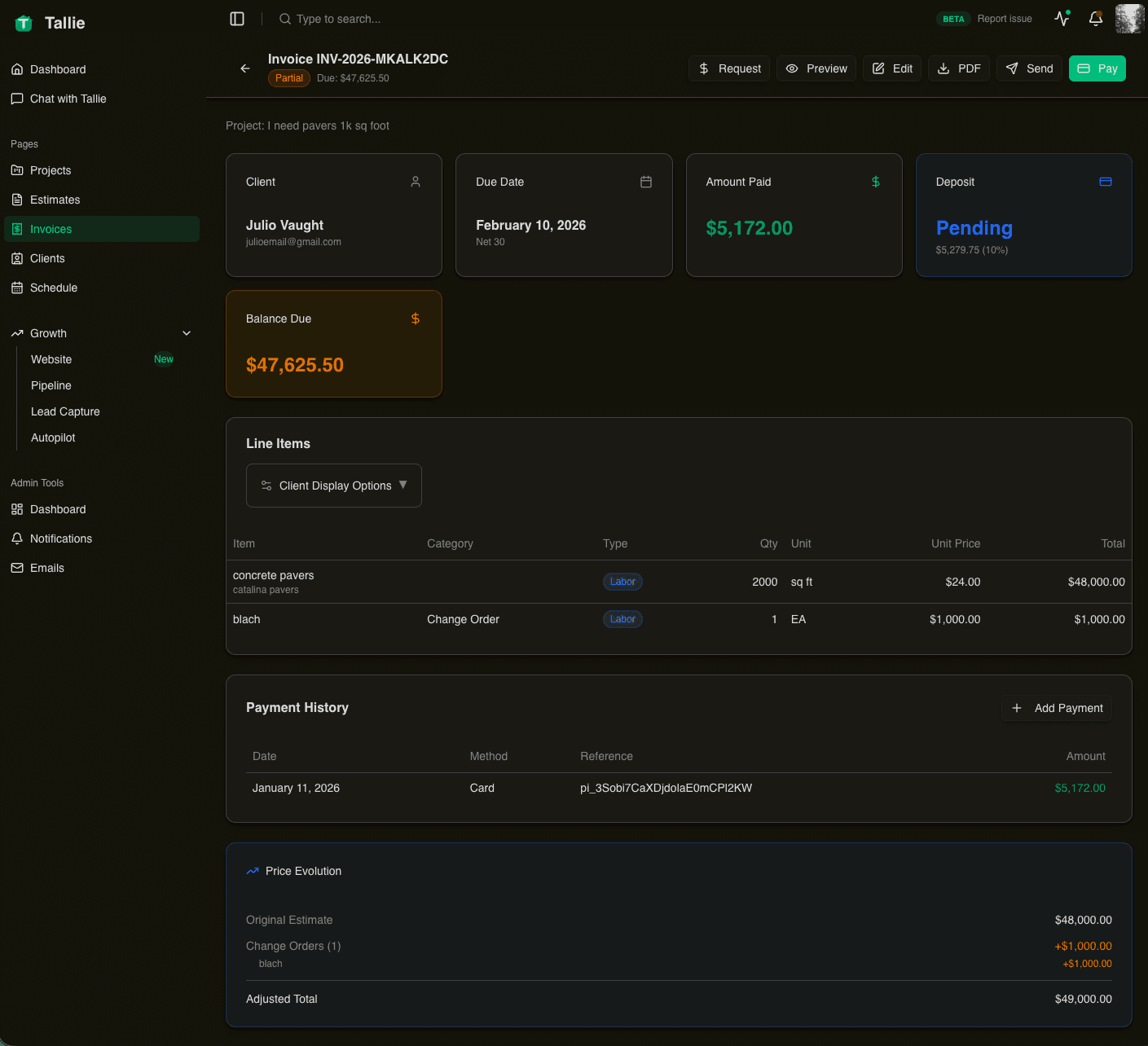
Task: Click the Tallie logo icon in sidebar
Action: tap(23, 23)
